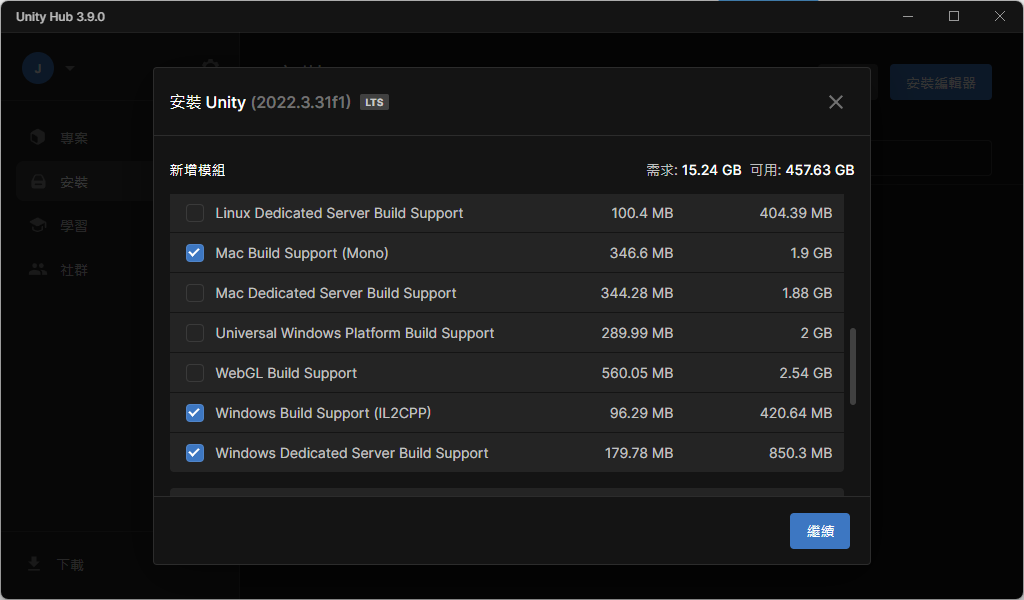Click the community people icon
The width and height of the screenshot is (1024, 600).
point(38,269)
